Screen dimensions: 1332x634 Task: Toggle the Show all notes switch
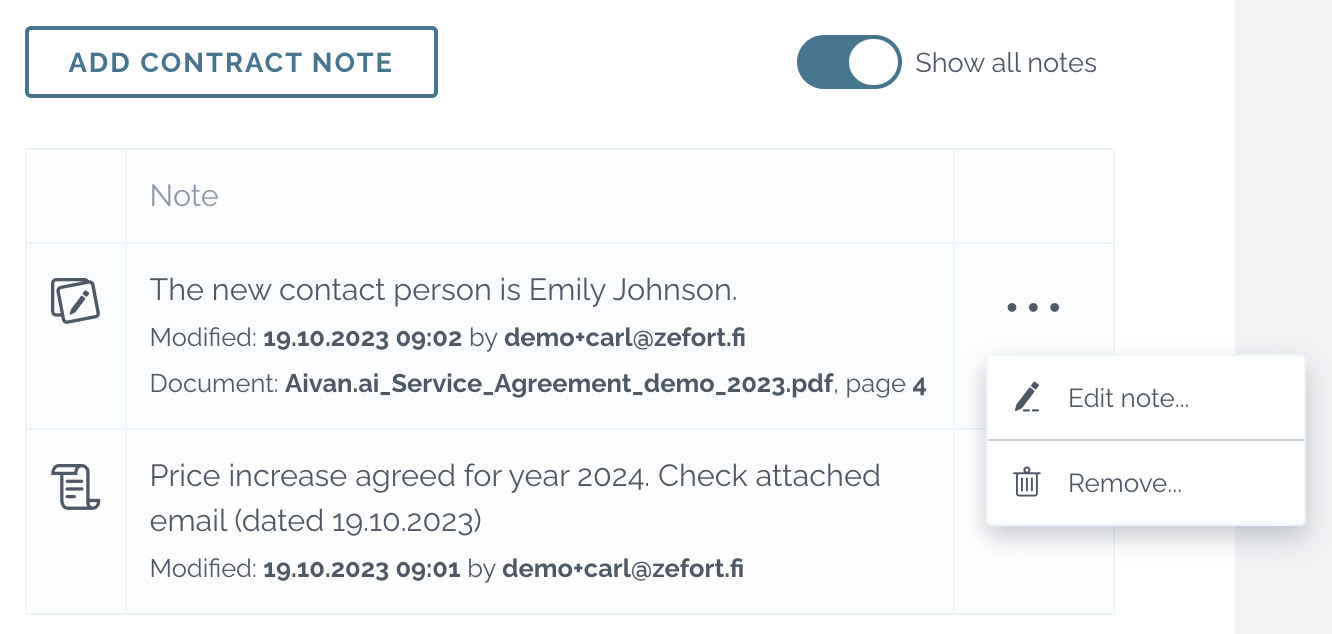tap(849, 62)
